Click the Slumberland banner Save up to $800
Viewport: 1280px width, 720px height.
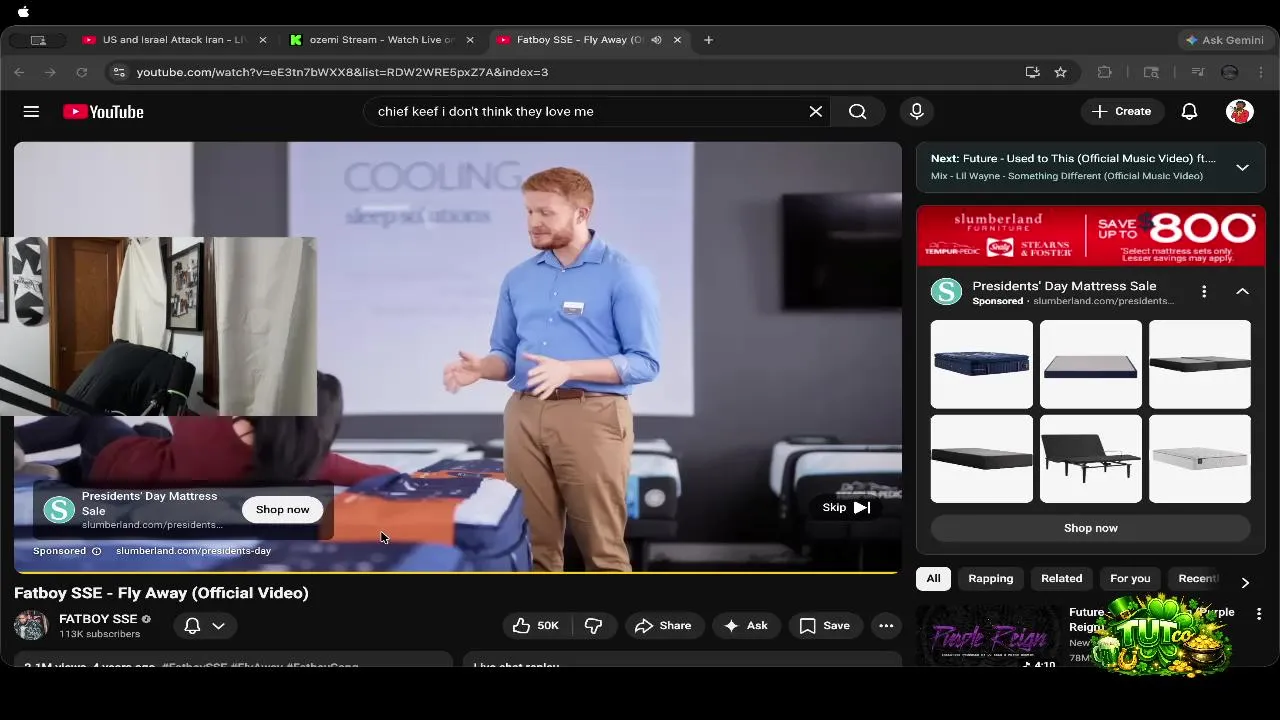point(1091,235)
